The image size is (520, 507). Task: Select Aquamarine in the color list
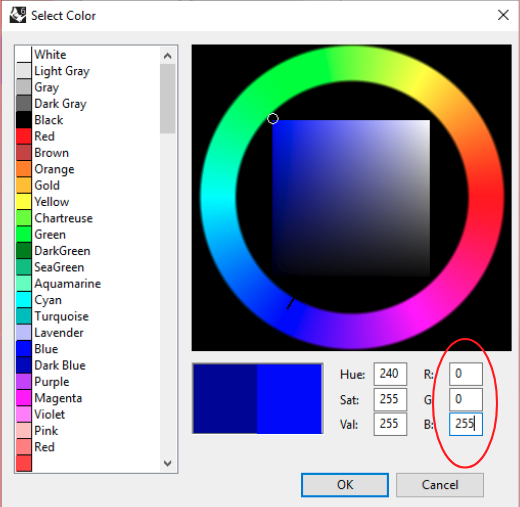[x=88, y=283]
